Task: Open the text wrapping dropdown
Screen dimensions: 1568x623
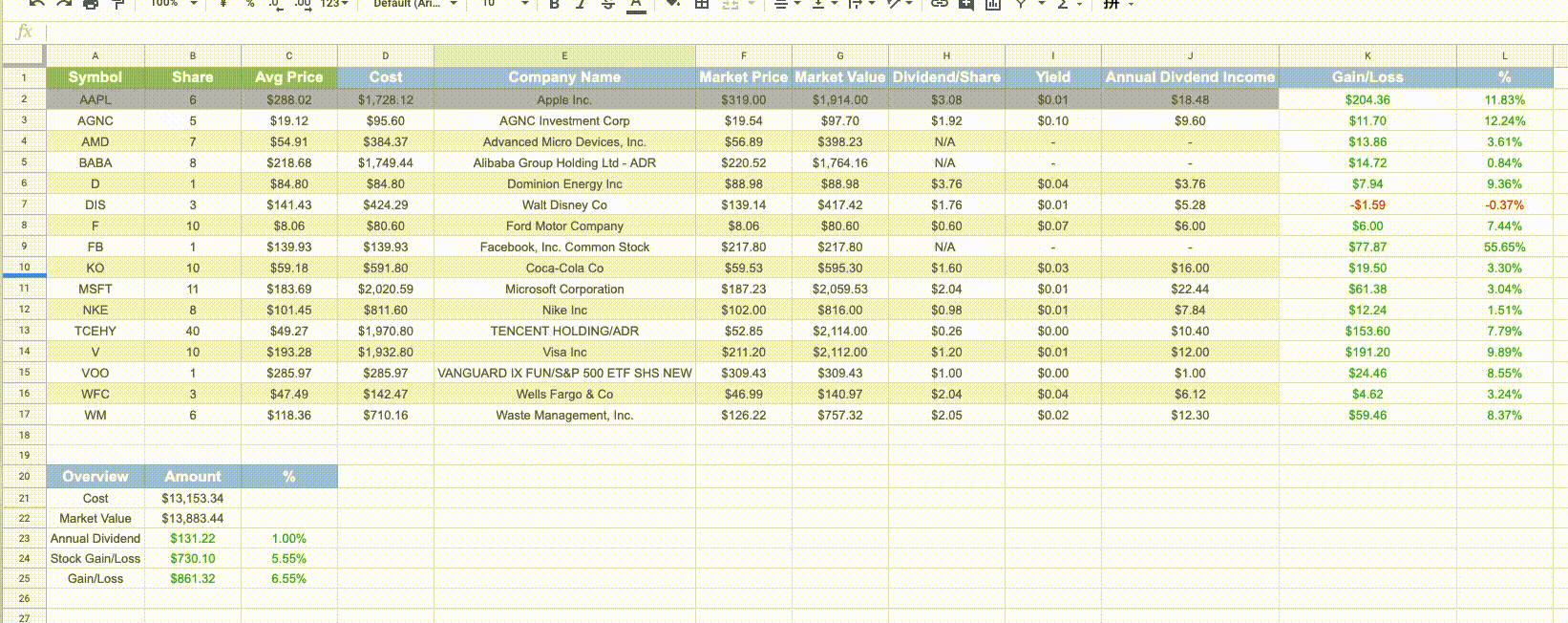Action: tap(860, 4)
